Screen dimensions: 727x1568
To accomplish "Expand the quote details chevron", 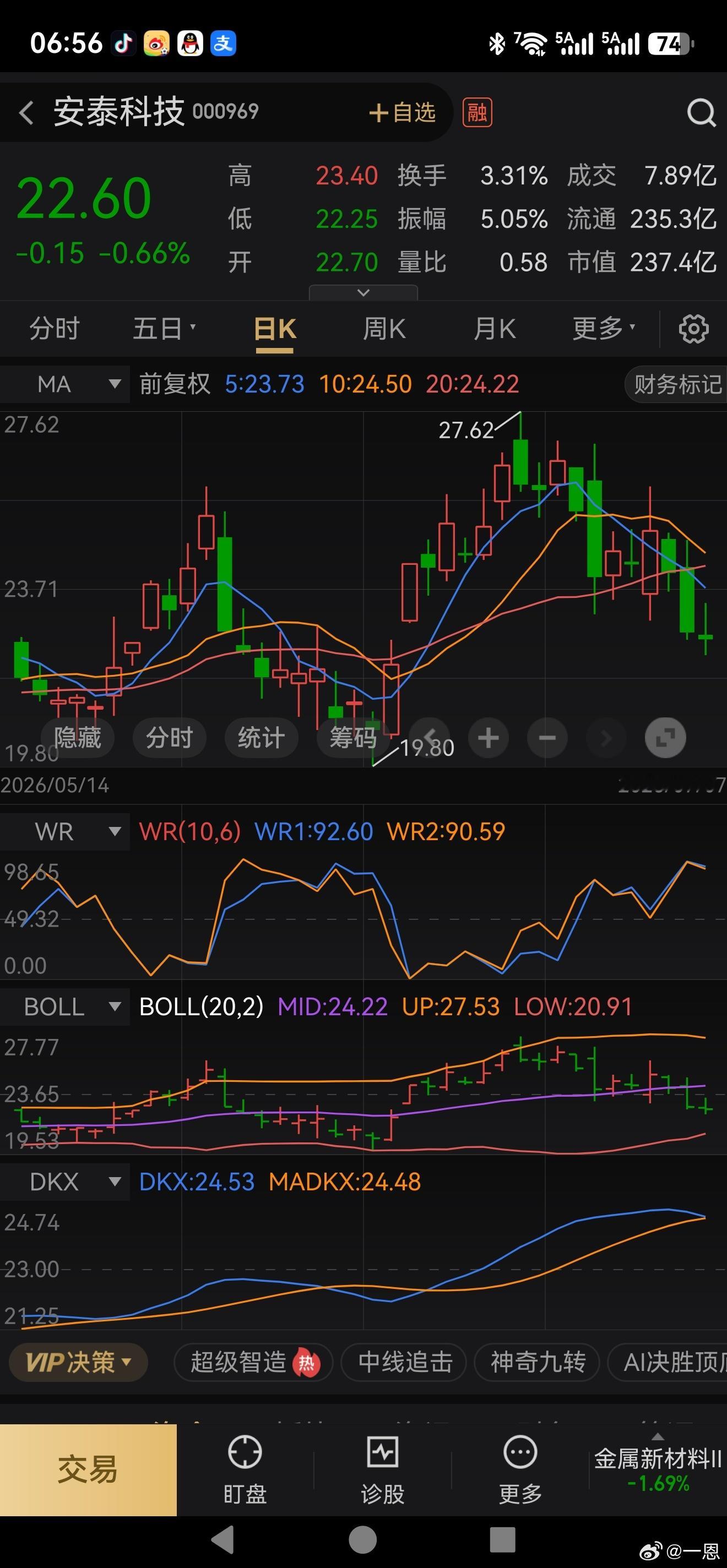I will coord(363,293).
